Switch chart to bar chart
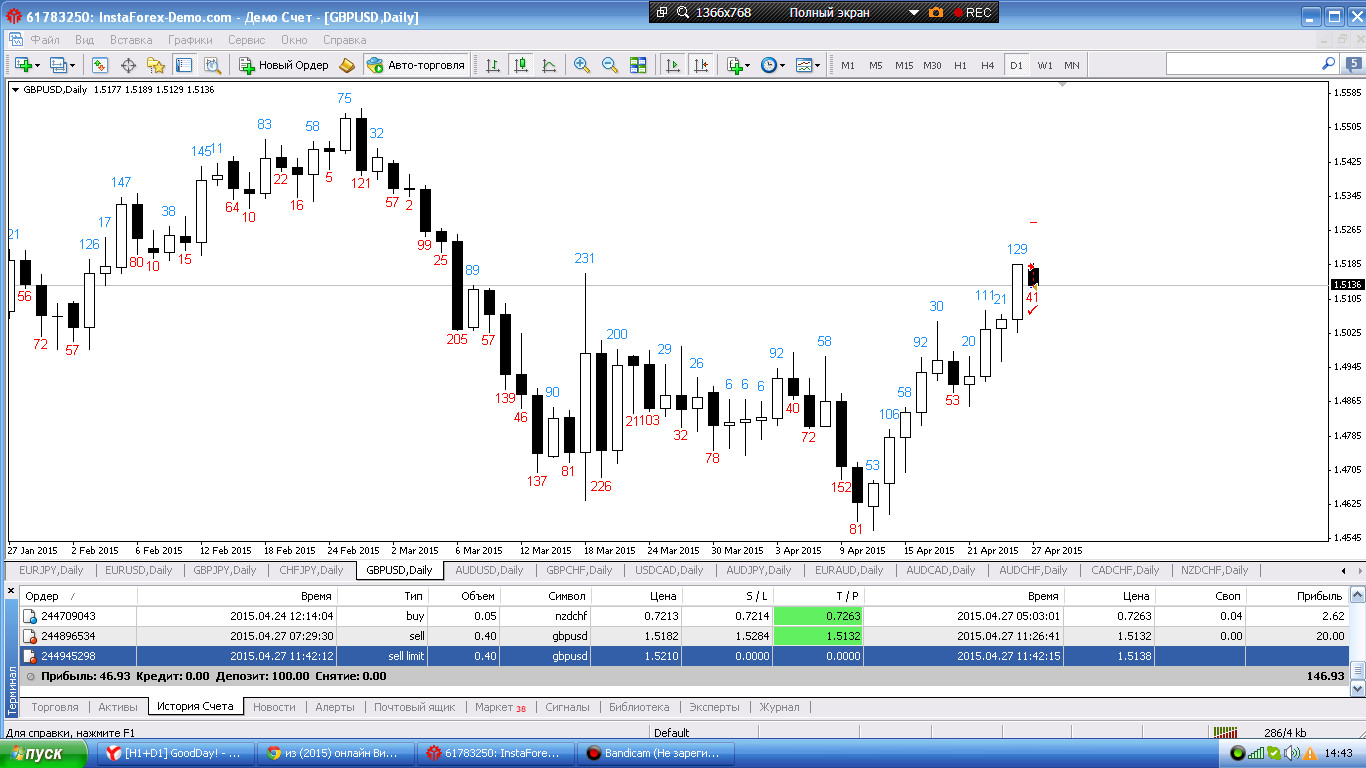Screen dimensions: 1366x768 493,65
